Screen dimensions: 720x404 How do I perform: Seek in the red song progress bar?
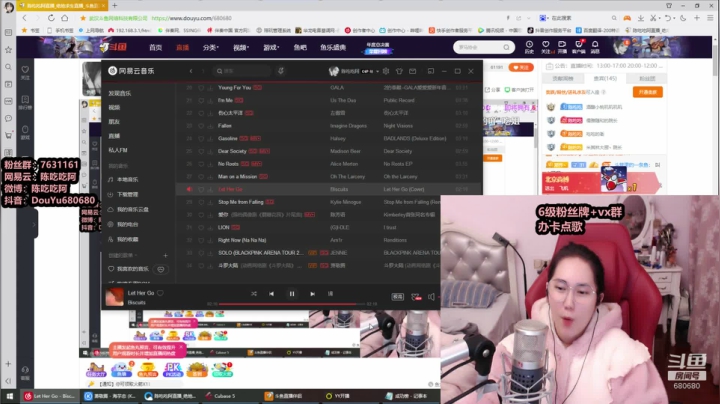[x=292, y=304]
